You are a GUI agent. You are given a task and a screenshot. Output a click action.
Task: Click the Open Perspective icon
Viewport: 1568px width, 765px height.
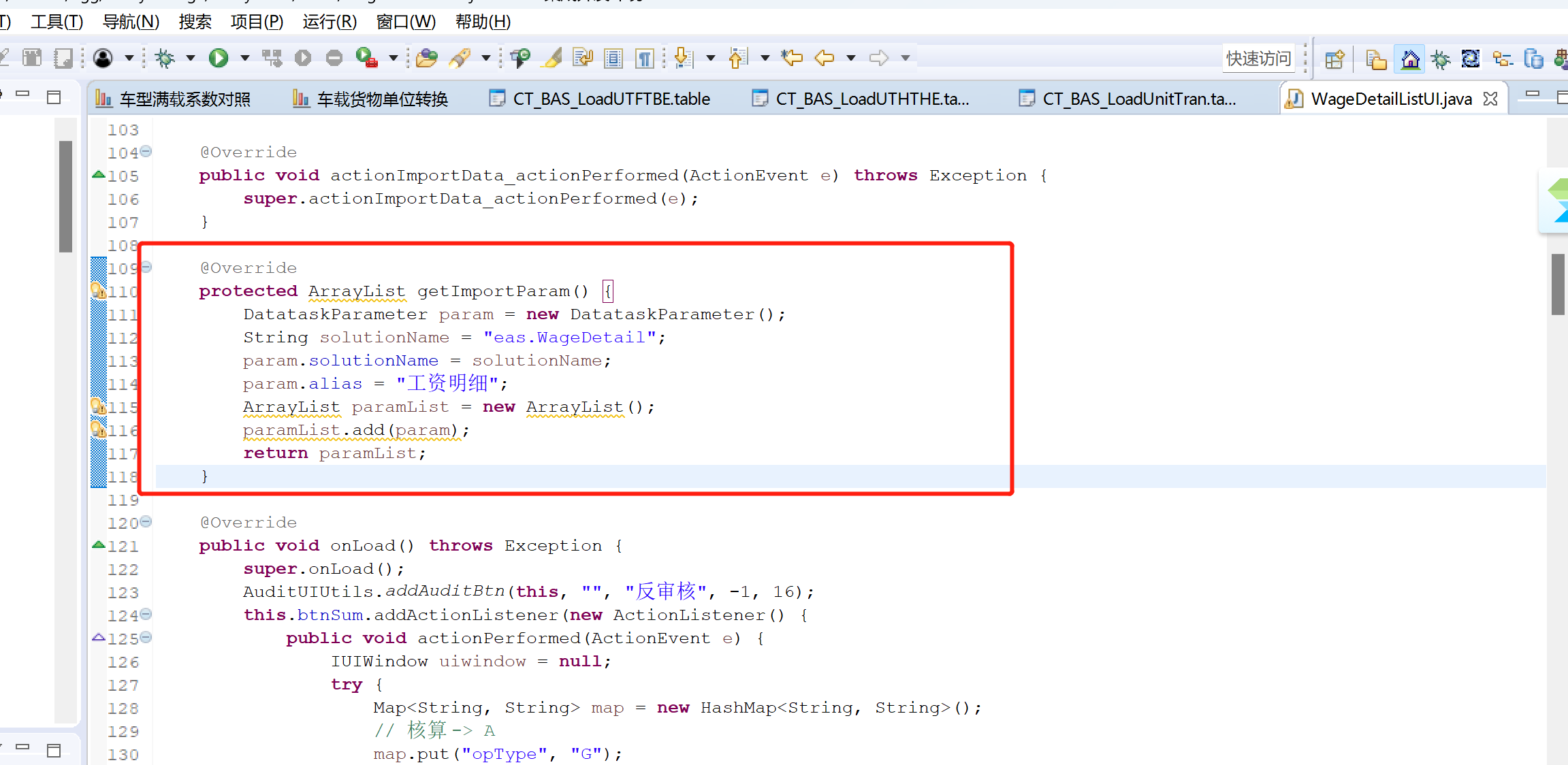pos(1334,60)
